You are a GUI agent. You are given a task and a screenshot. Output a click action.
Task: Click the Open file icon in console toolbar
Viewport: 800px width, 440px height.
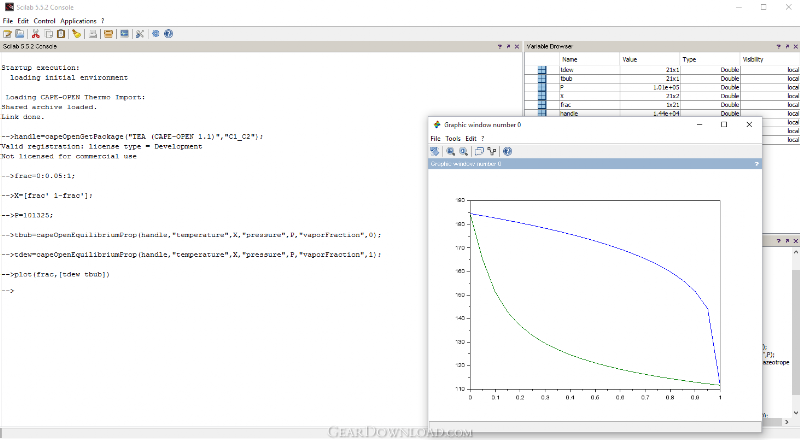point(20,34)
